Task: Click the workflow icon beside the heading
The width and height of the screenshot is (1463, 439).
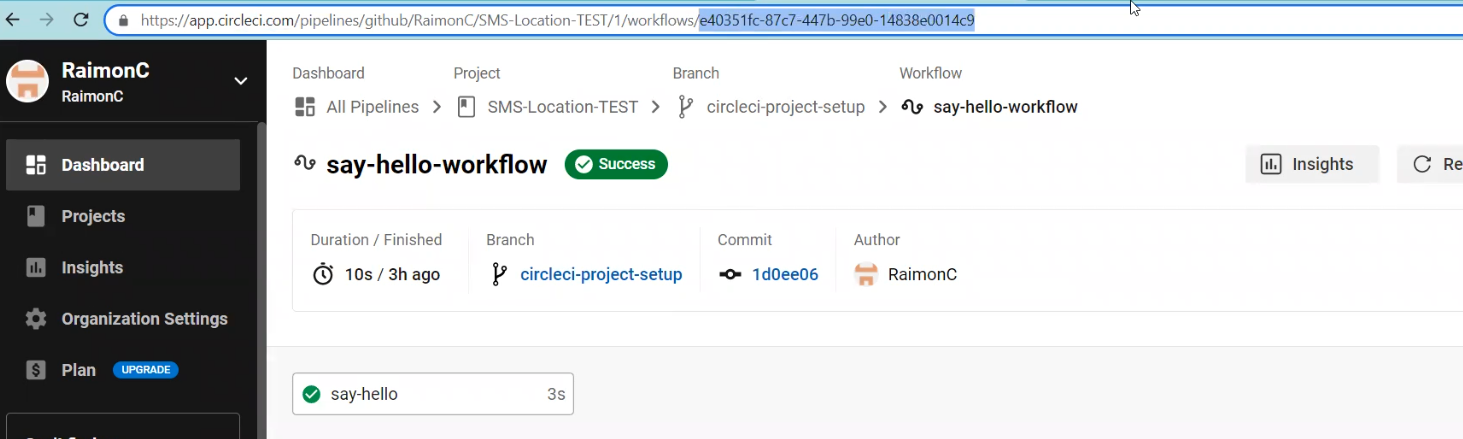Action: click(305, 163)
